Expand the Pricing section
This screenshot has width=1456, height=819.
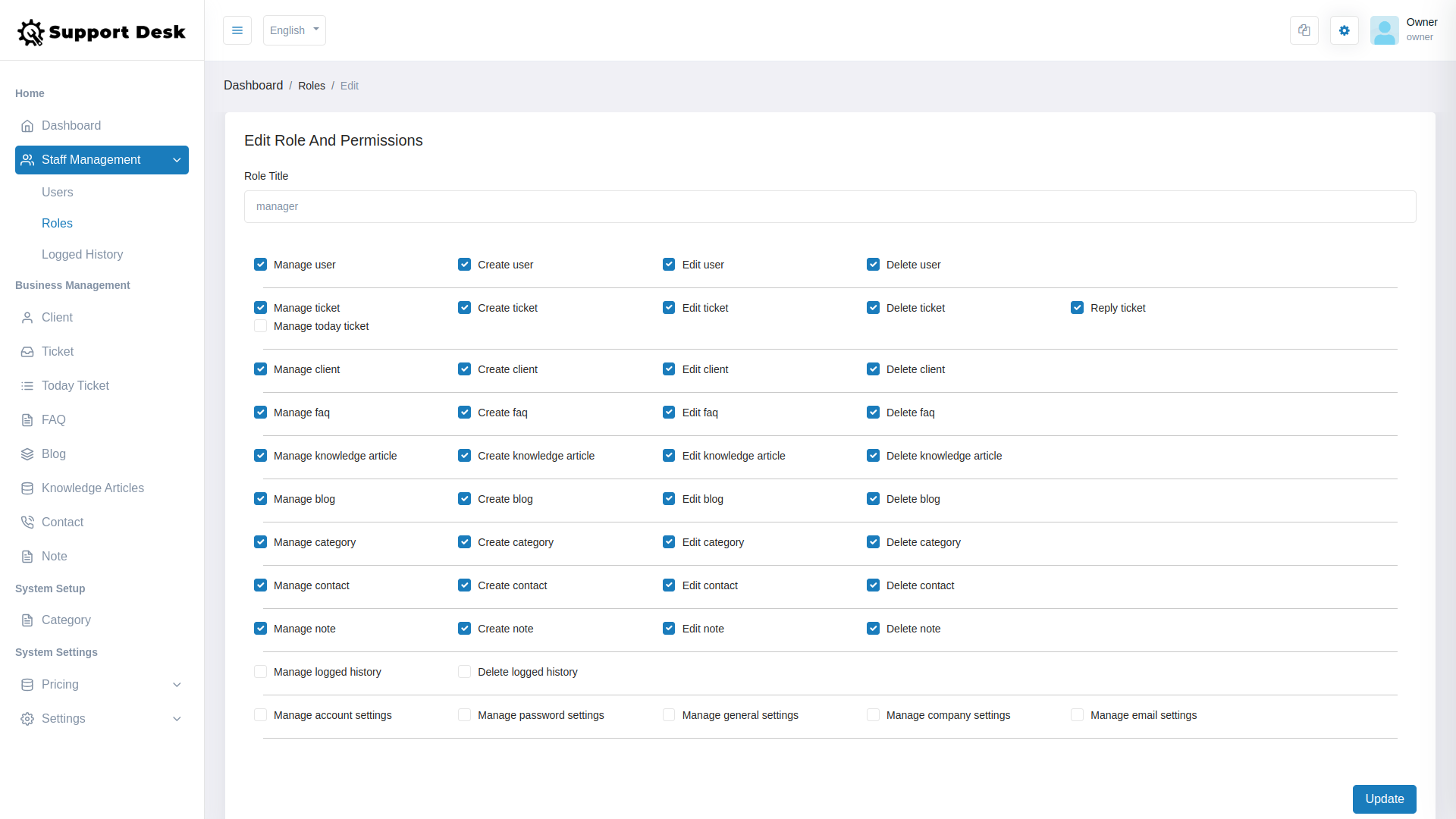[177, 684]
